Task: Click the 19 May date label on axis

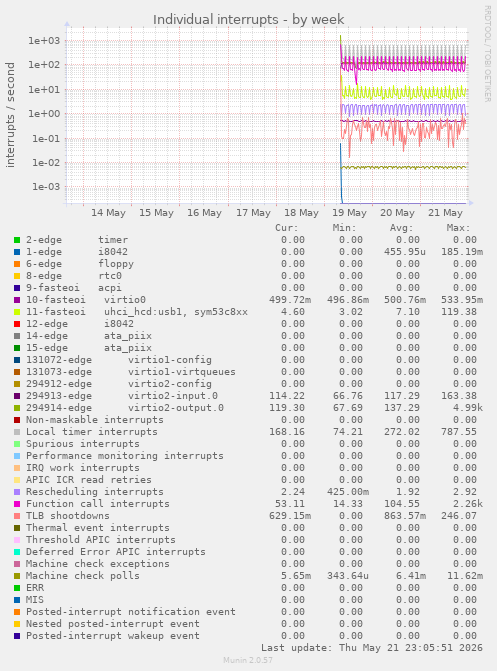Action: point(349,213)
